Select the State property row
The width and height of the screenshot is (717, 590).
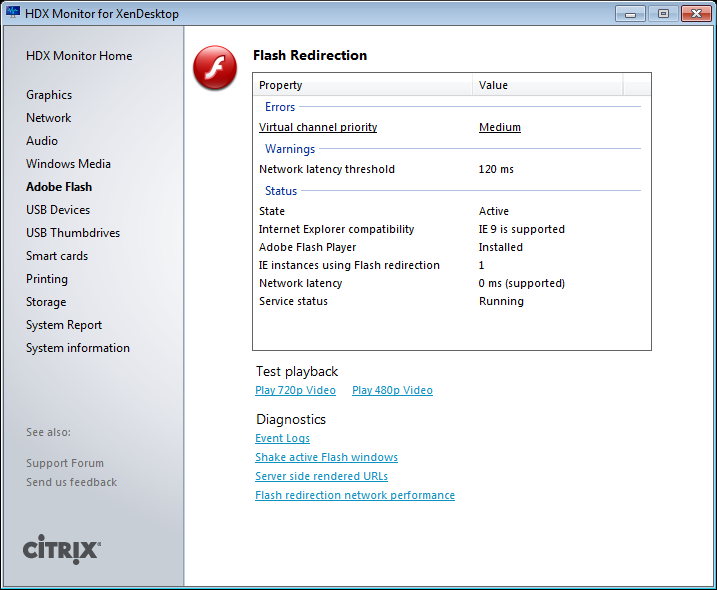452,211
